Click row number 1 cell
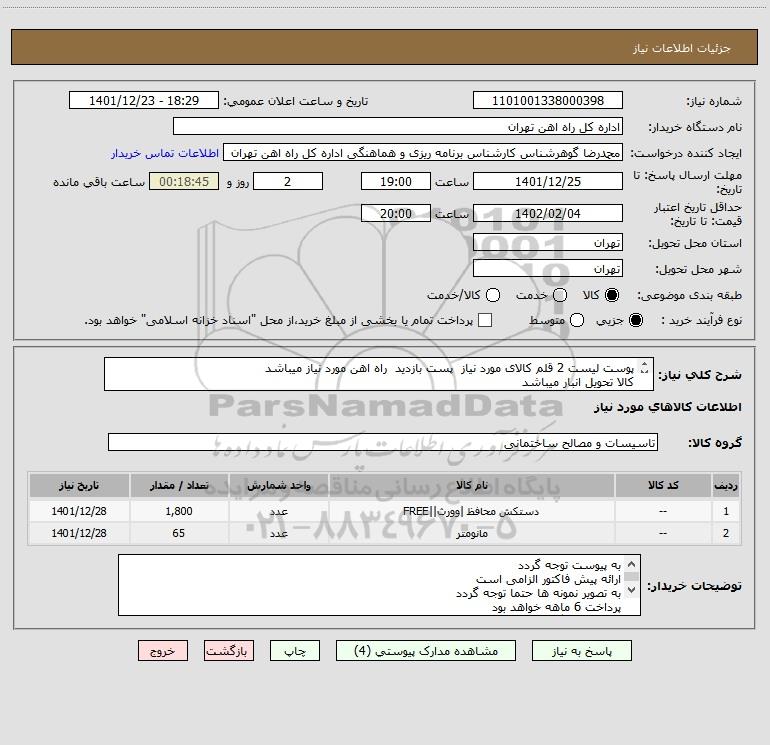This screenshot has height=745, width=770. click(x=726, y=511)
